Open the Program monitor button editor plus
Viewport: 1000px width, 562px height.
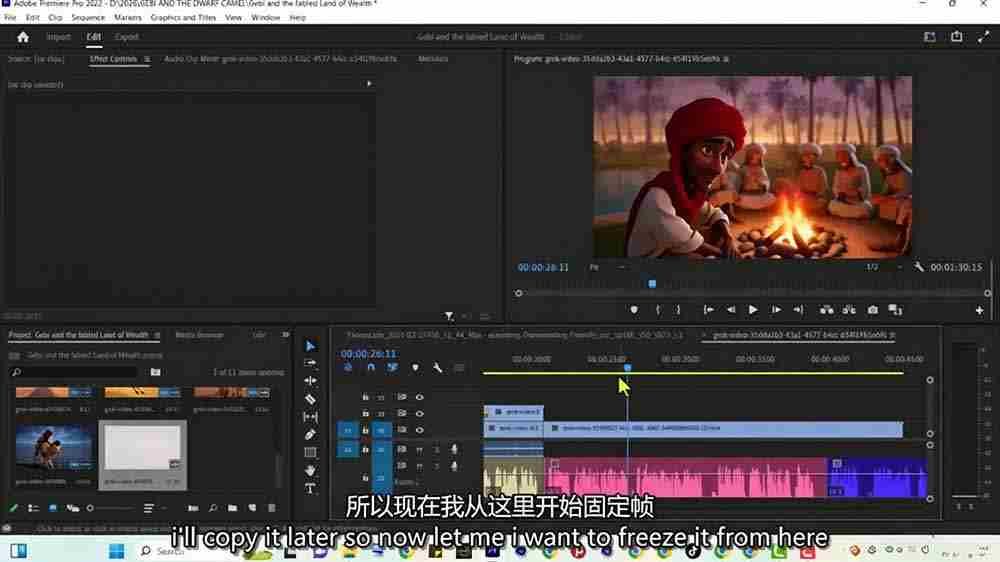[x=980, y=311]
